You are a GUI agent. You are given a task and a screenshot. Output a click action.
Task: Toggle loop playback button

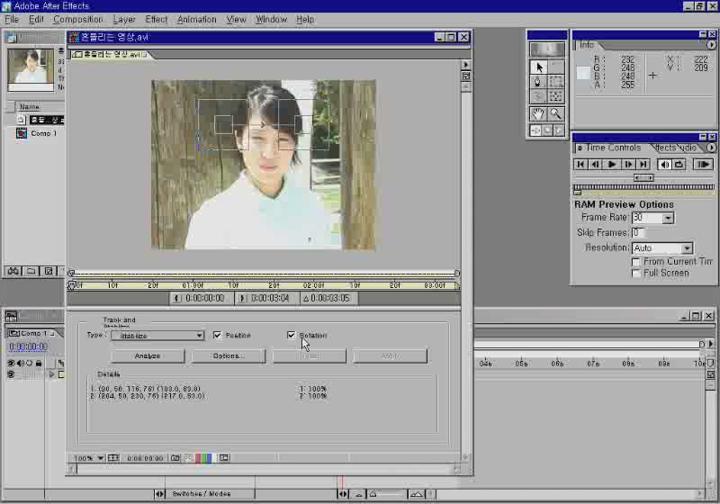[679, 164]
